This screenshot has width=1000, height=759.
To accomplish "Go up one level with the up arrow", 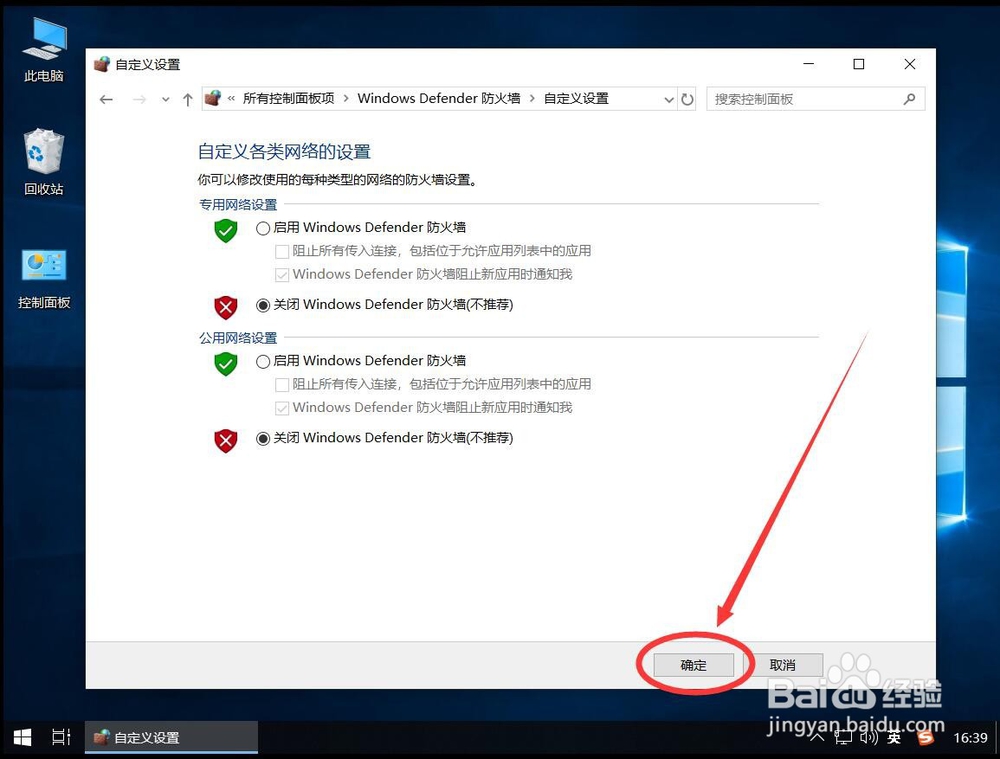I will point(188,99).
